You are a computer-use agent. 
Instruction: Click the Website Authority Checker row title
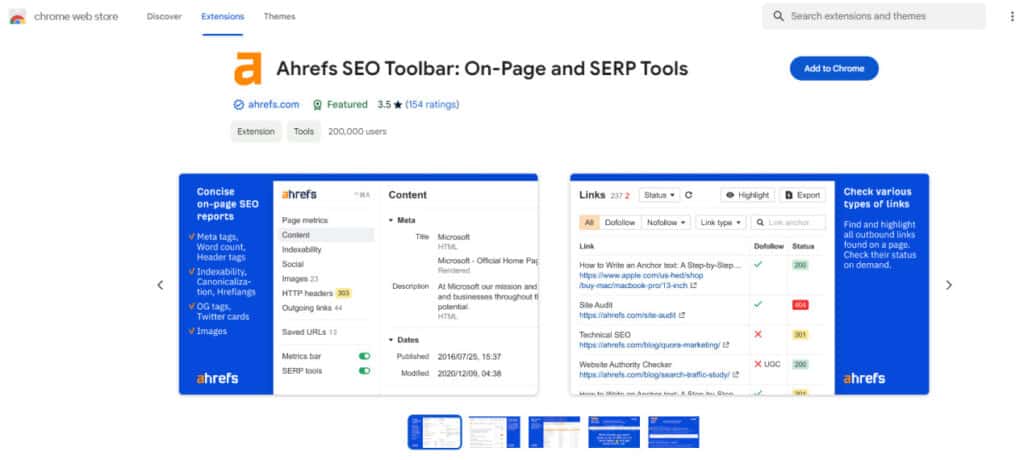625,364
